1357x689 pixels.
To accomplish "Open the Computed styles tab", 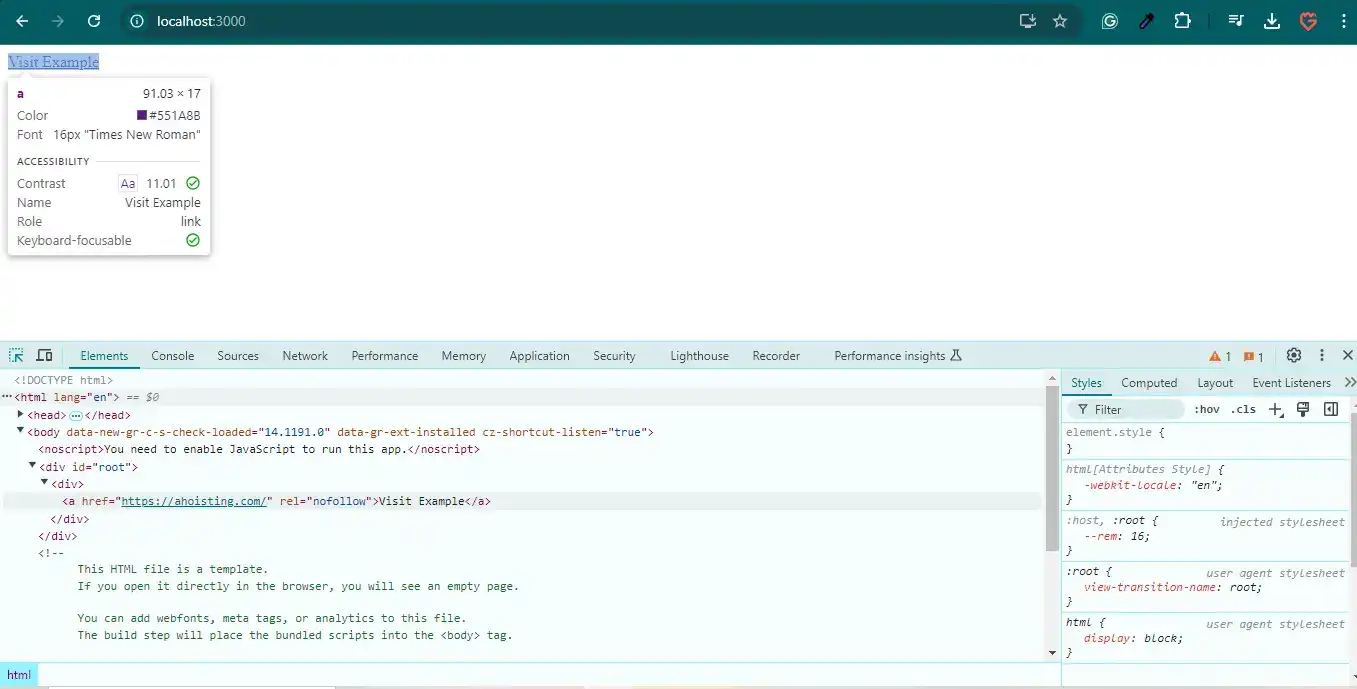I will coord(1149,383).
